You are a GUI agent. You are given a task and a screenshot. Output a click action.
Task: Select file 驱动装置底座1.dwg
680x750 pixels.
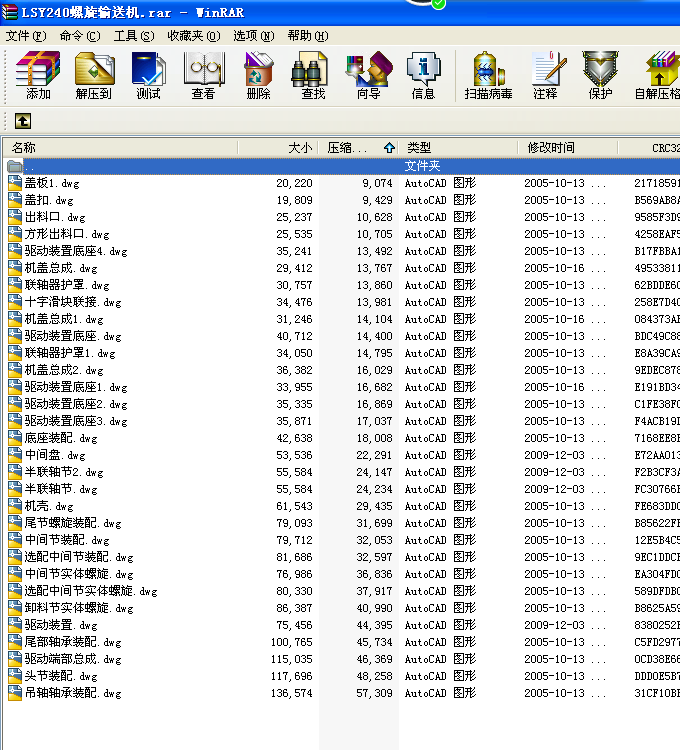point(76,387)
